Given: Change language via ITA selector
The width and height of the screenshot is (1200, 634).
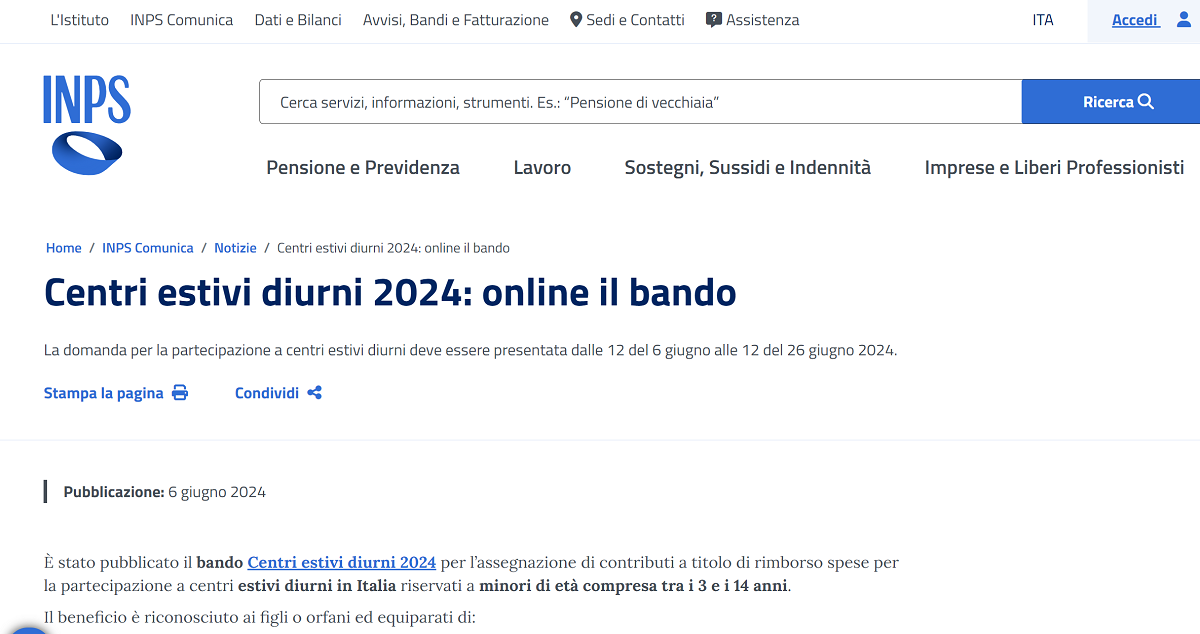Looking at the screenshot, I should pos(1043,20).
